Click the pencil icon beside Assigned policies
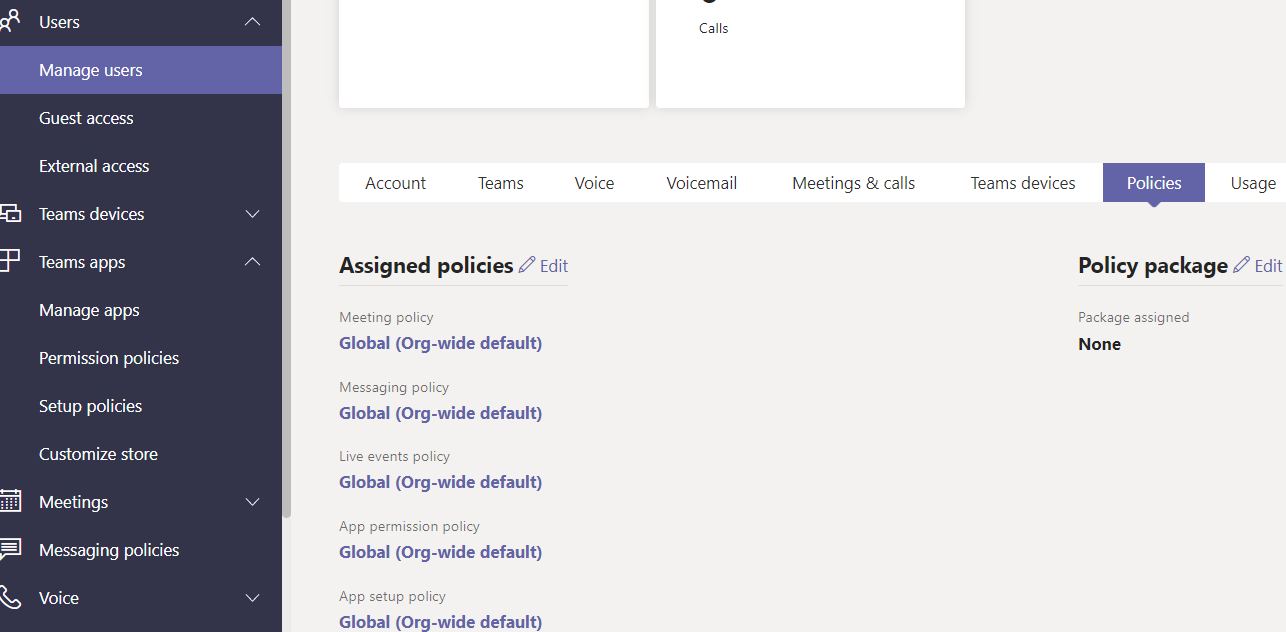The height and width of the screenshot is (632, 1286). click(528, 265)
